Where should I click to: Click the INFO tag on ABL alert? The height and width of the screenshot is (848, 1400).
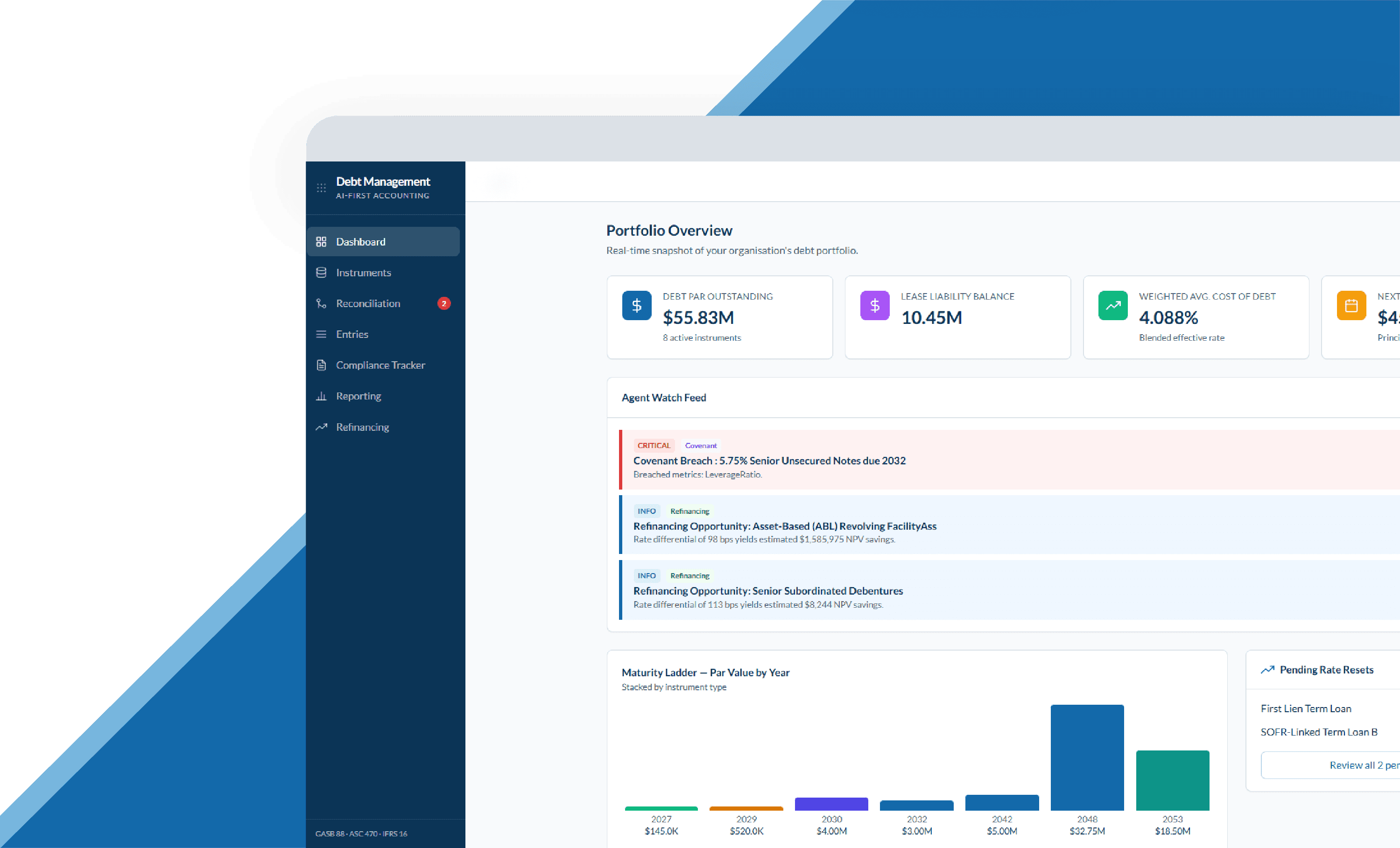pyautogui.click(x=647, y=511)
